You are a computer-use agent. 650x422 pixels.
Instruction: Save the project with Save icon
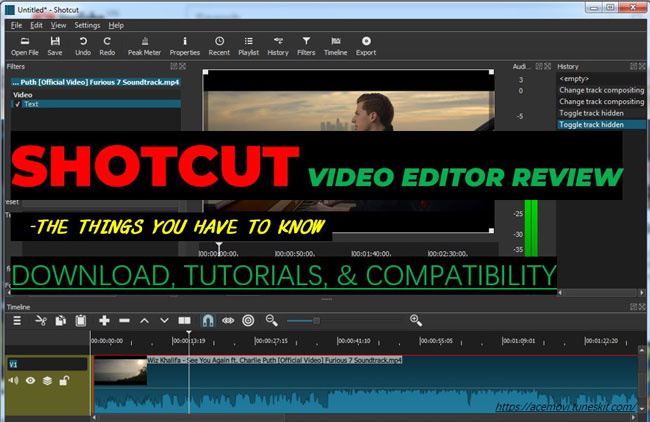[55, 46]
